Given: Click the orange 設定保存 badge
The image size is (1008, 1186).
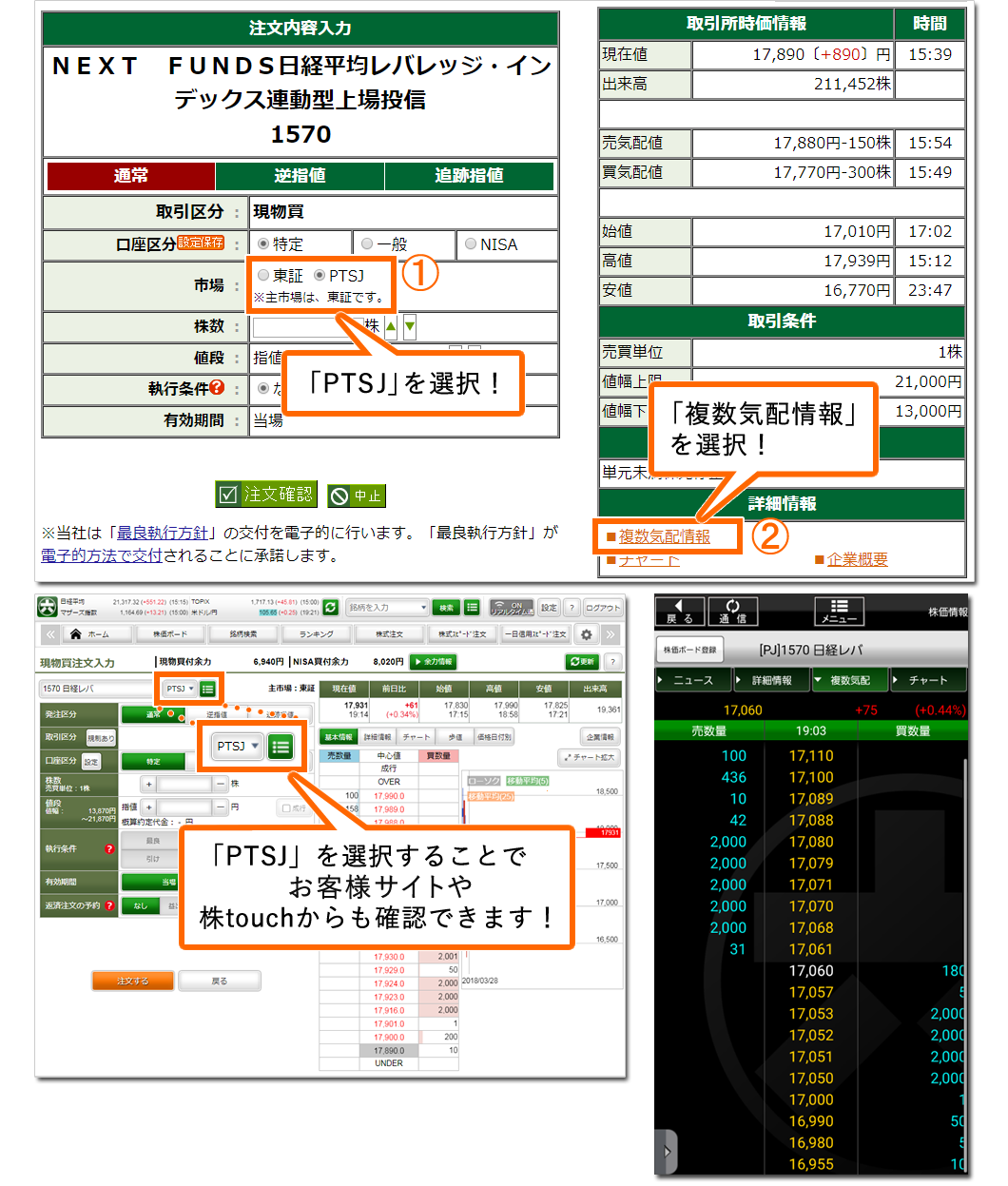Looking at the screenshot, I should (x=202, y=243).
